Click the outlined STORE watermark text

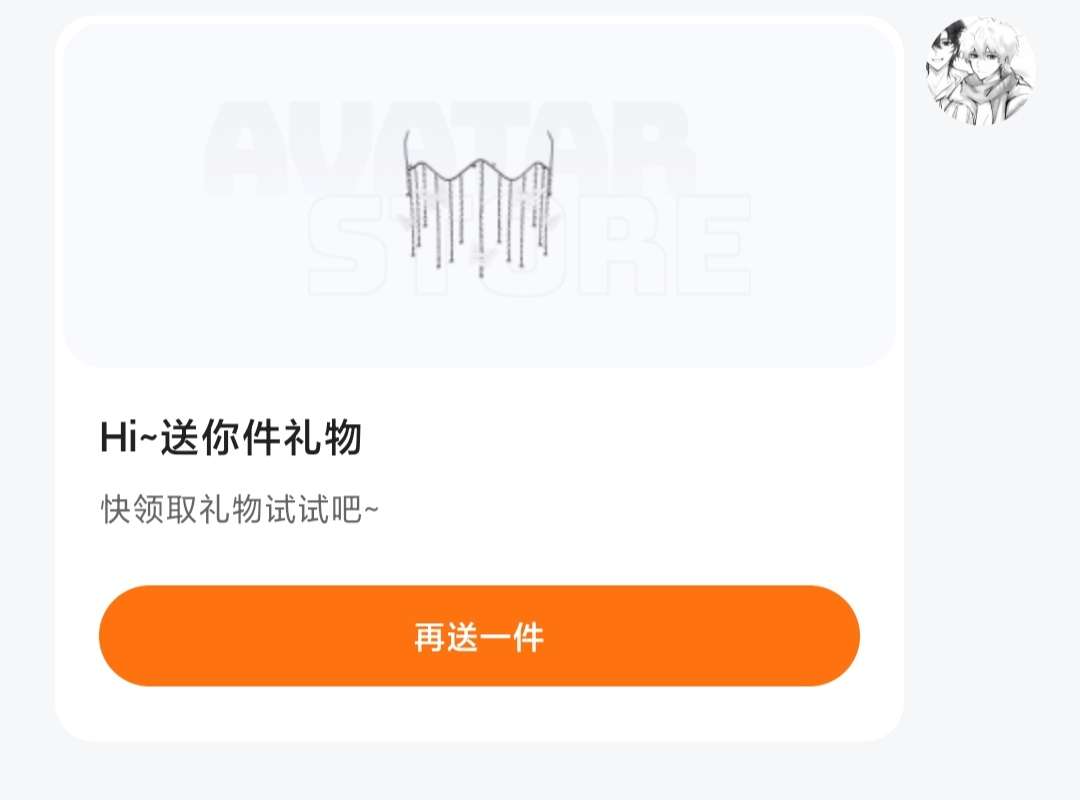pos(528,245)
